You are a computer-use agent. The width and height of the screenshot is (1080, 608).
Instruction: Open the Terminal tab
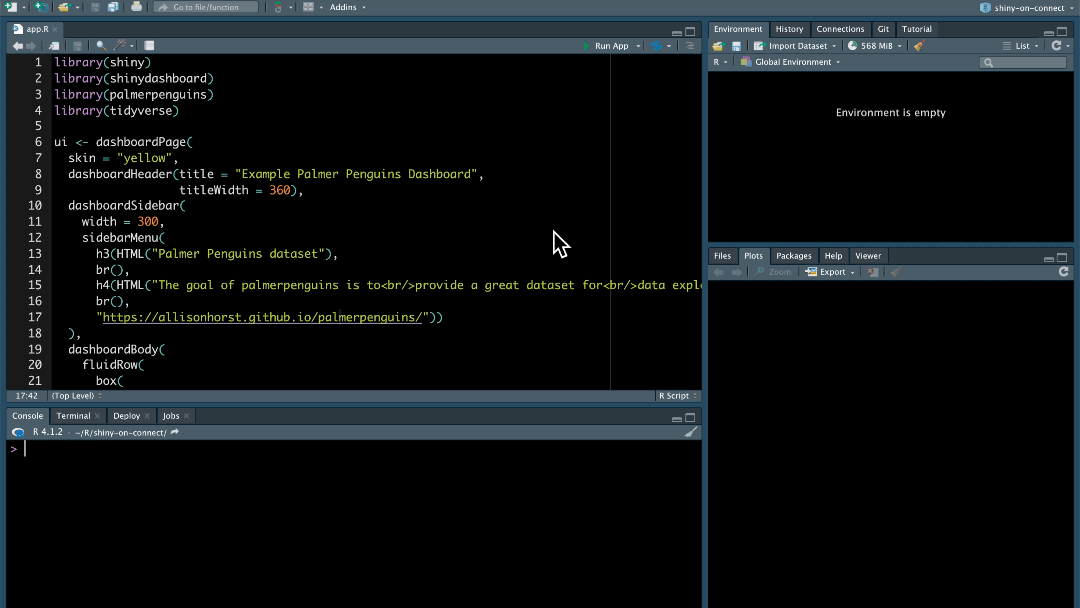(73, 416)
